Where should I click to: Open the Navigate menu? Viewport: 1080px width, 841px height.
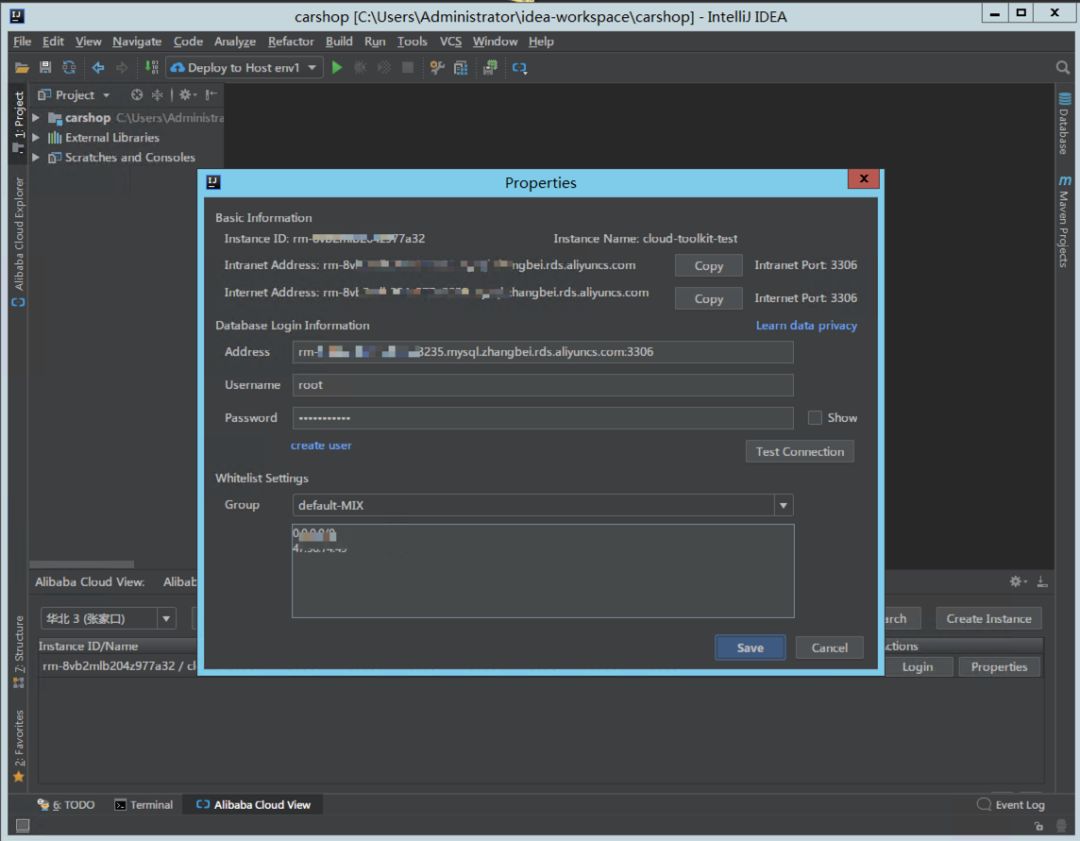click(137, 41)
